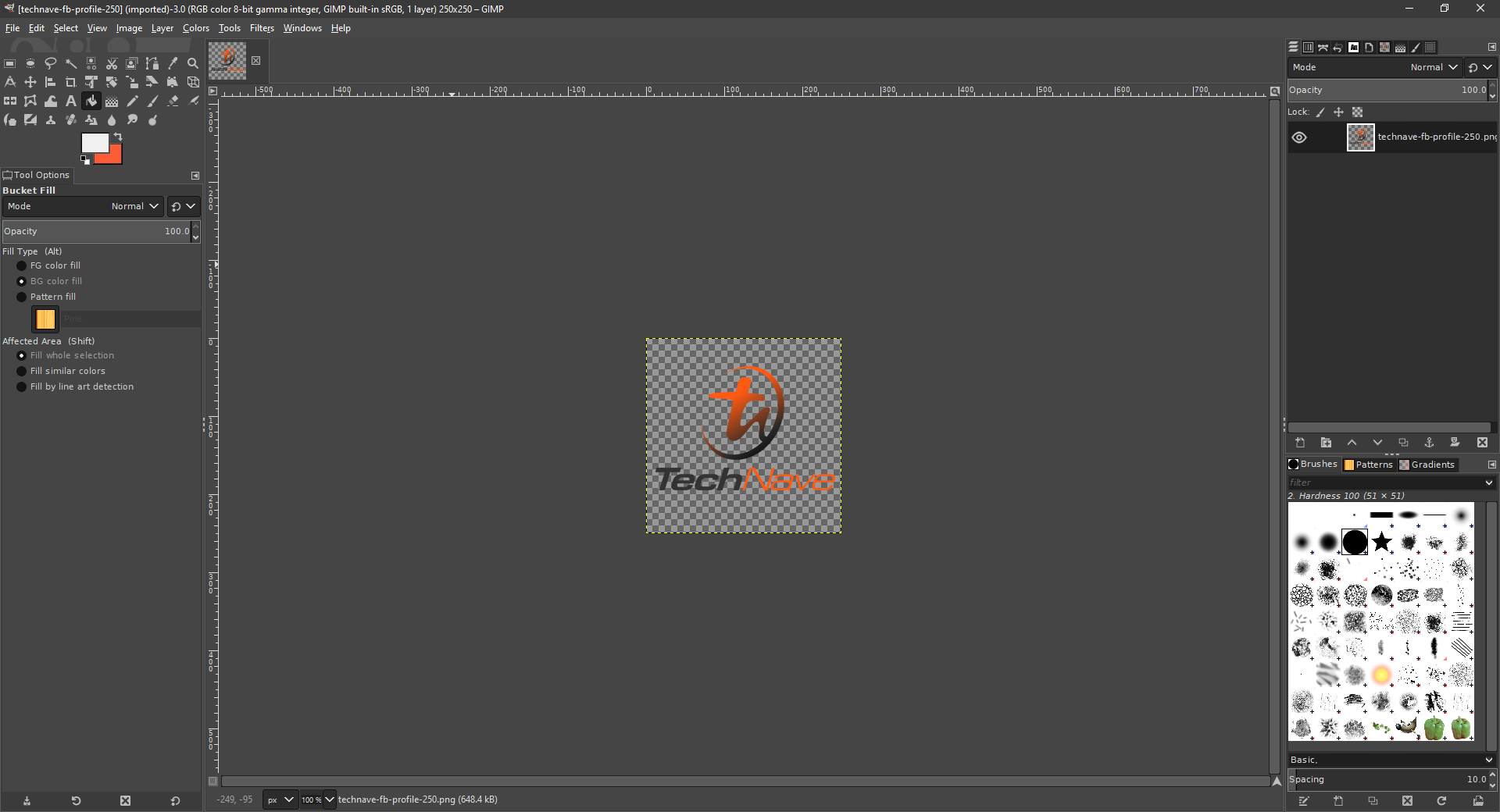
Task: Switch to the Patterns tab
Action: (1369, 465)
